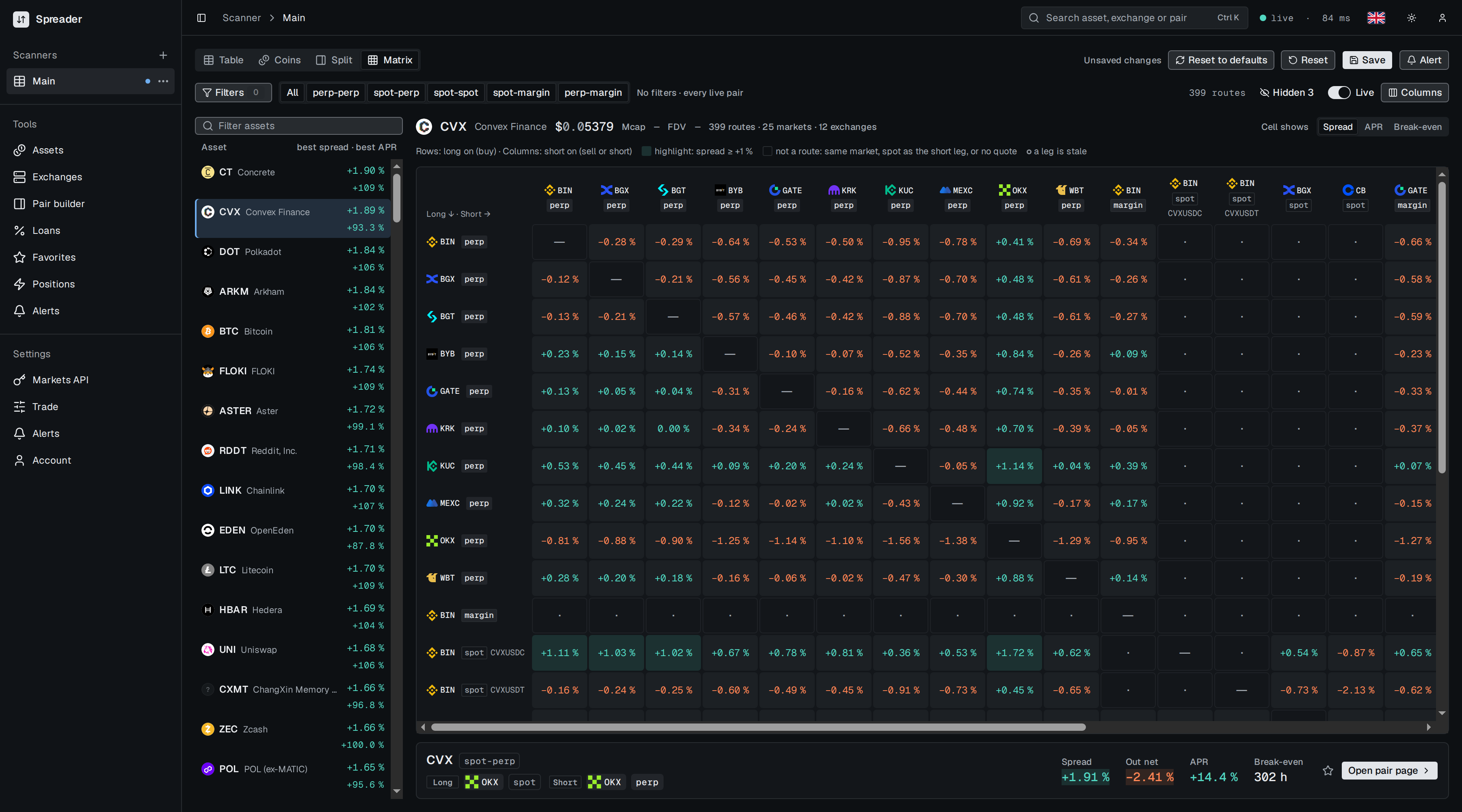Open Pair builder tool

(x=91, y=204)
